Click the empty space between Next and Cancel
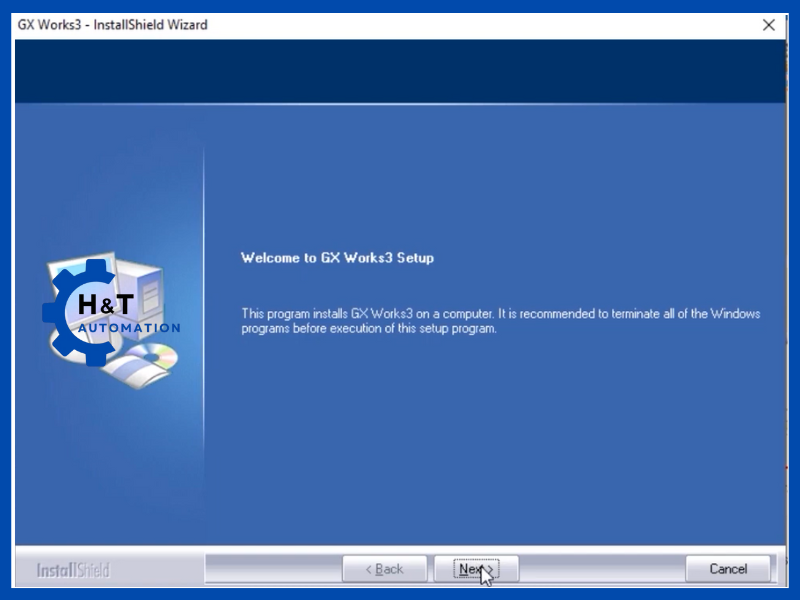800x600 pixels. [x=601, y=569]
